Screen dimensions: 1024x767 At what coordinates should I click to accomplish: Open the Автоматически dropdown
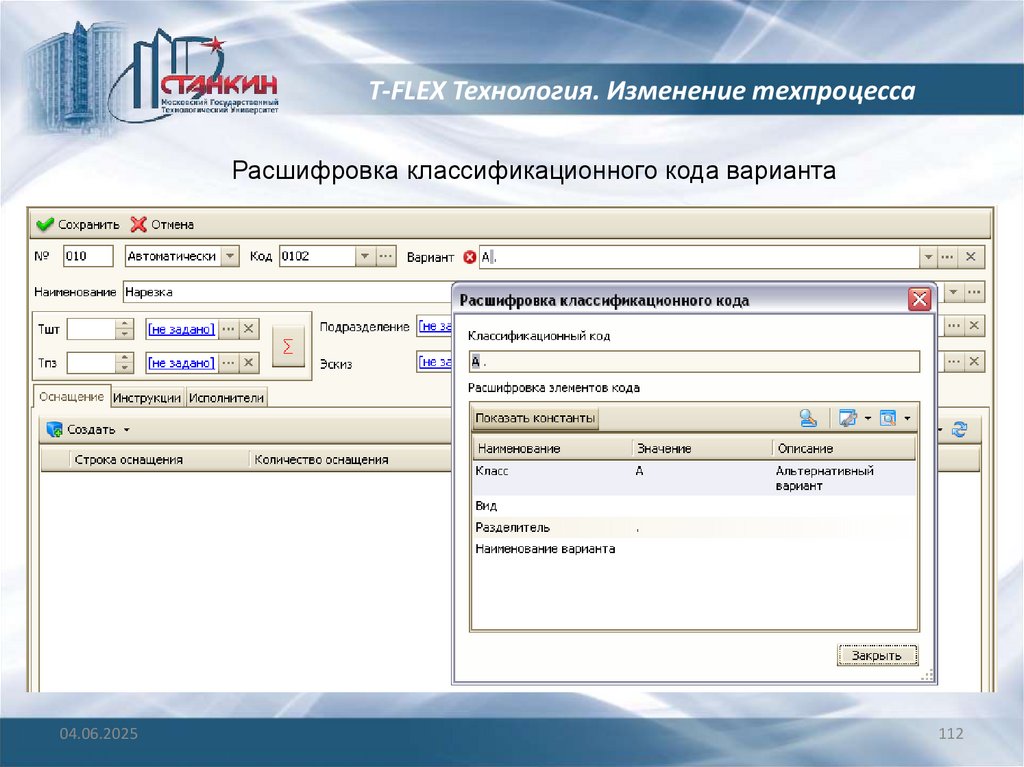click(x=230, y=256)
